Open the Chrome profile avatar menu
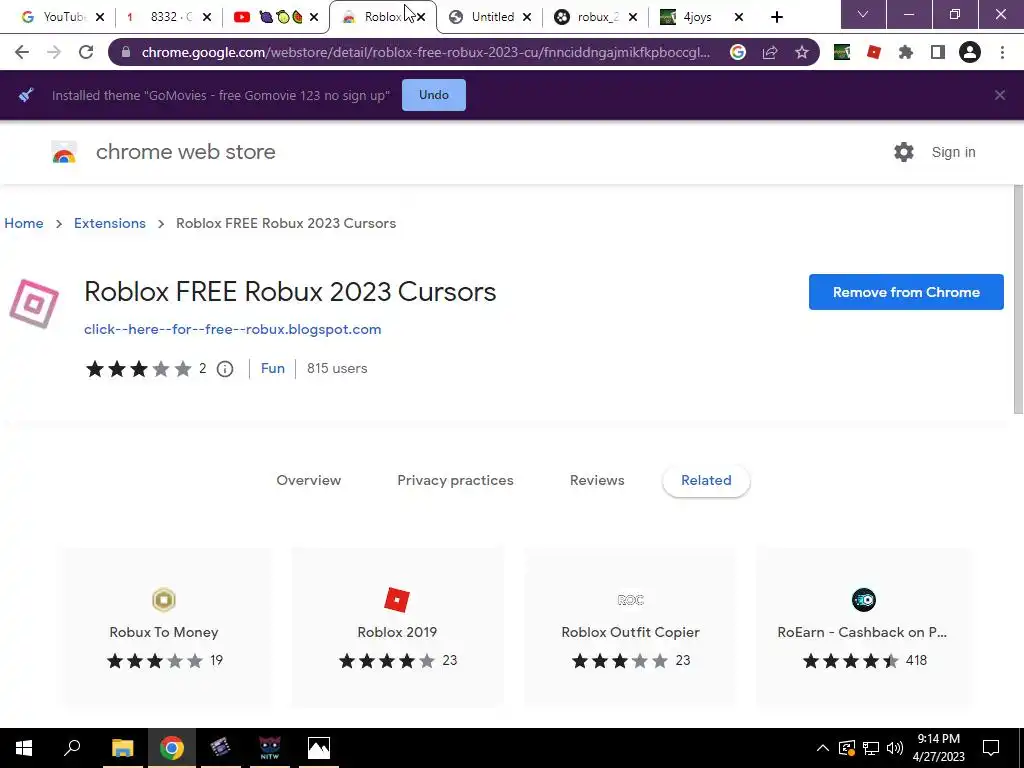This screenshot has width=1024, height=768. coord(970,52)
